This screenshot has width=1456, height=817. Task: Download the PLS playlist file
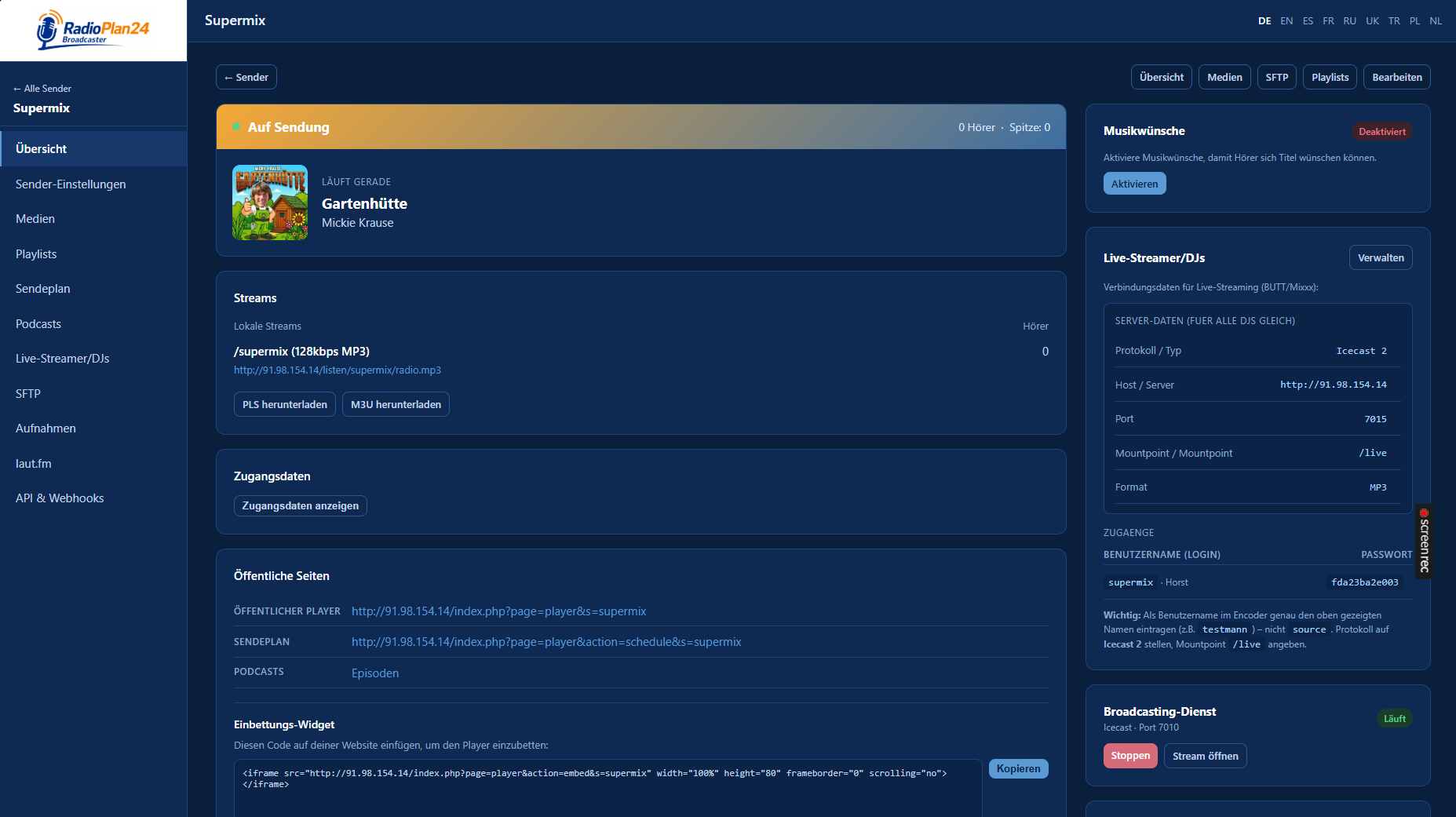click(285, 404)
